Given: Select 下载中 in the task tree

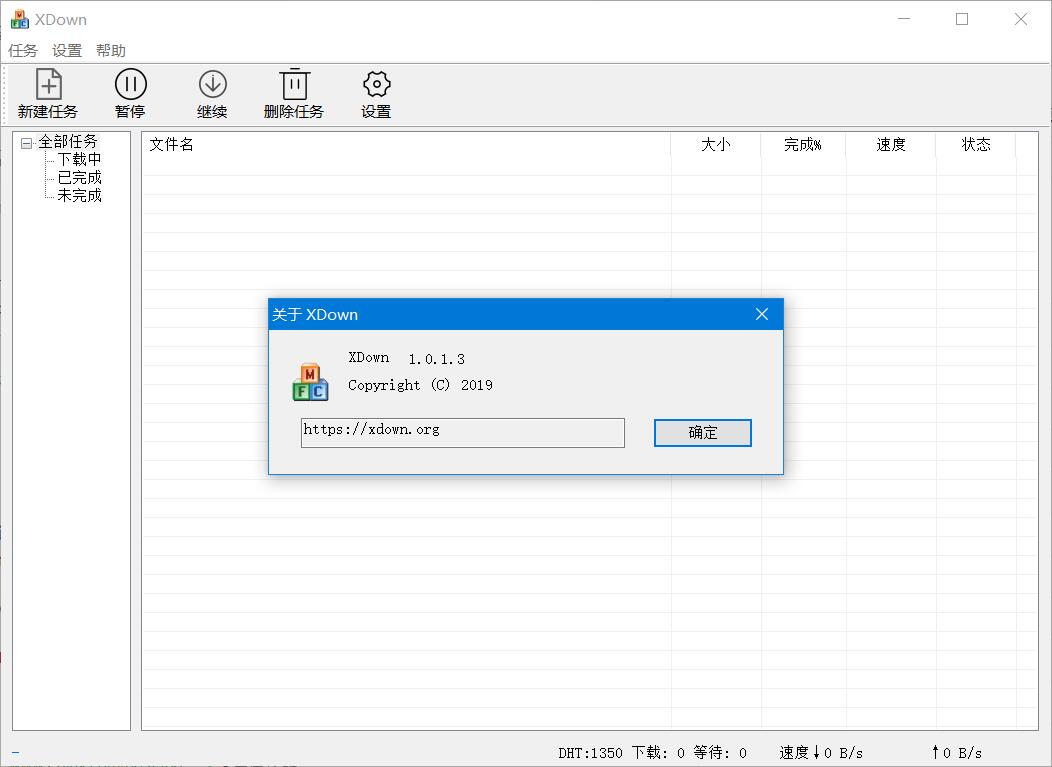Looking at the screenshot, I should click(x=79, y=160).
